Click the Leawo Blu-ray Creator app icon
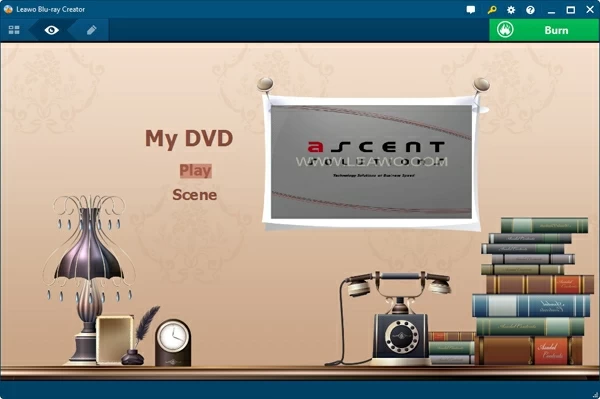Image resolution: width=600 pixels, height=399 pixels. [x=8, y=9]
